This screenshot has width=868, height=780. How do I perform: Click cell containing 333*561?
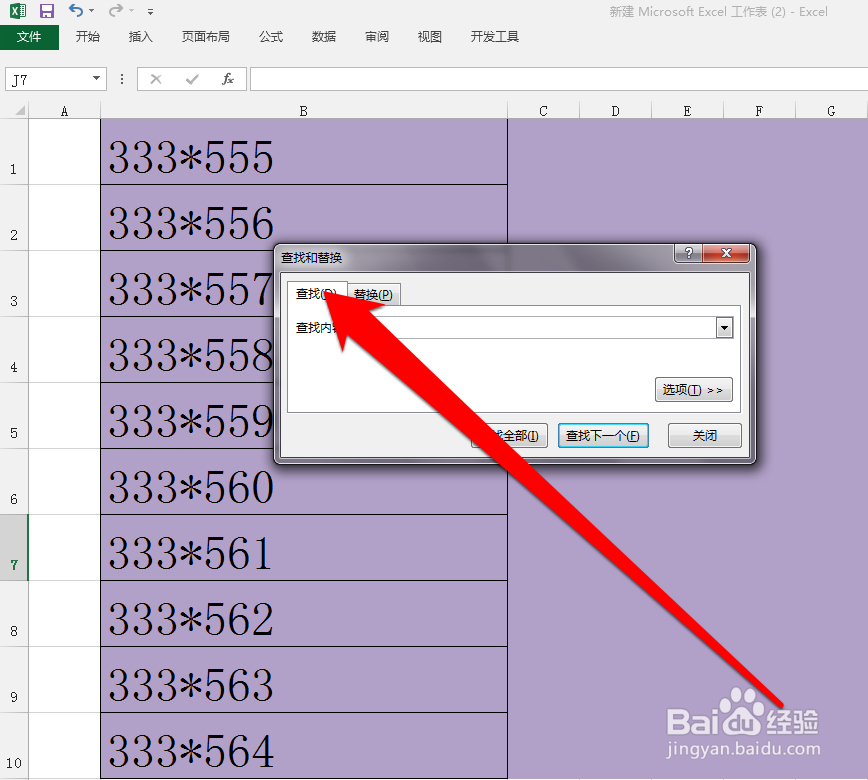pos(304,548)
